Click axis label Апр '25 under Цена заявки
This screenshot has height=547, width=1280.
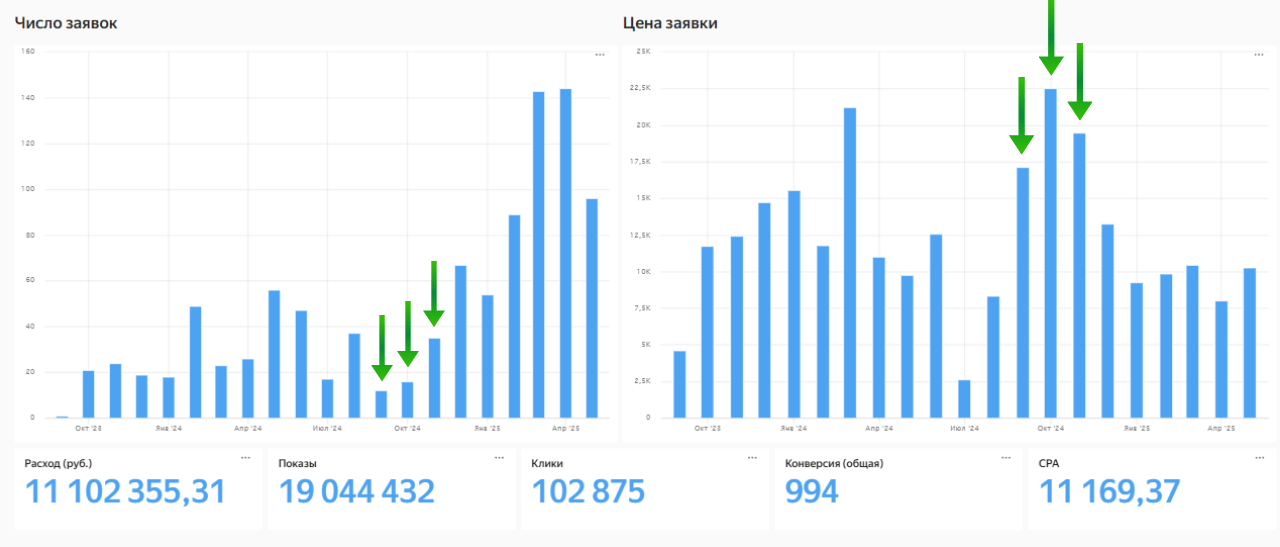1222,428
